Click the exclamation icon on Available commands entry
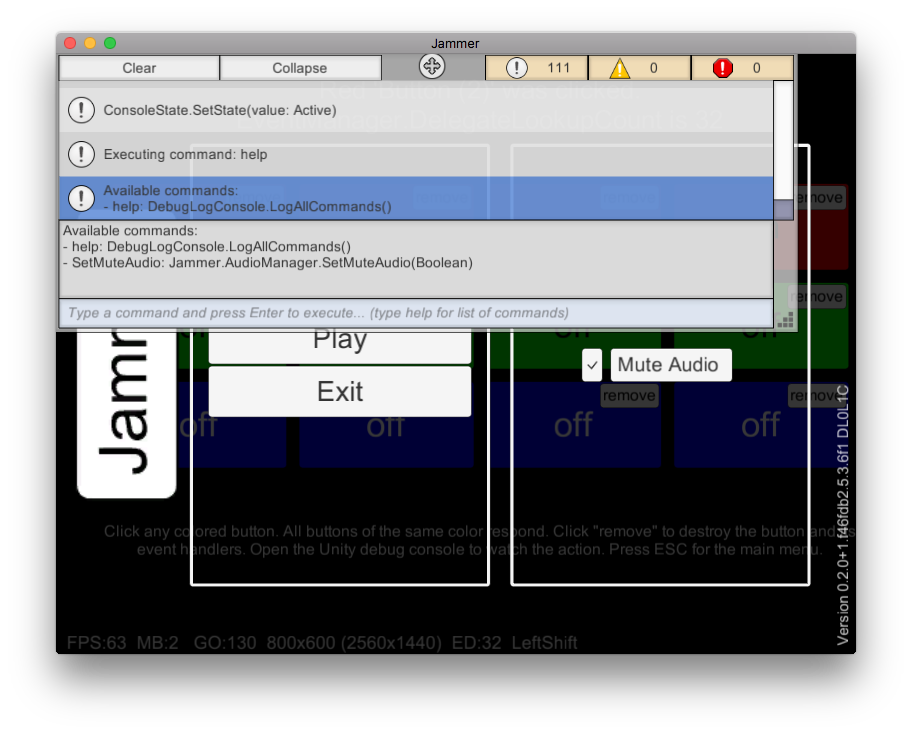The width and height of the screenshot is (912, 734). coord(81,198)
